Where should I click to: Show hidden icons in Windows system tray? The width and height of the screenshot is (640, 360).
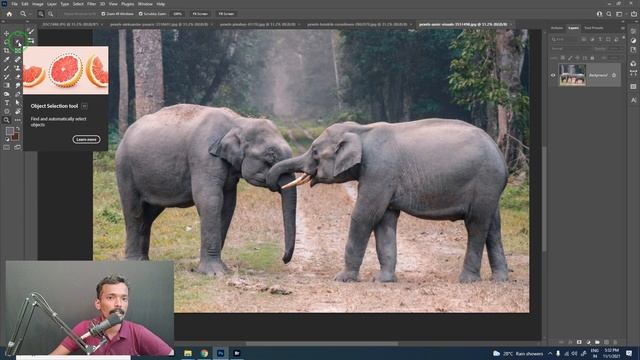(x=550, y=353)
